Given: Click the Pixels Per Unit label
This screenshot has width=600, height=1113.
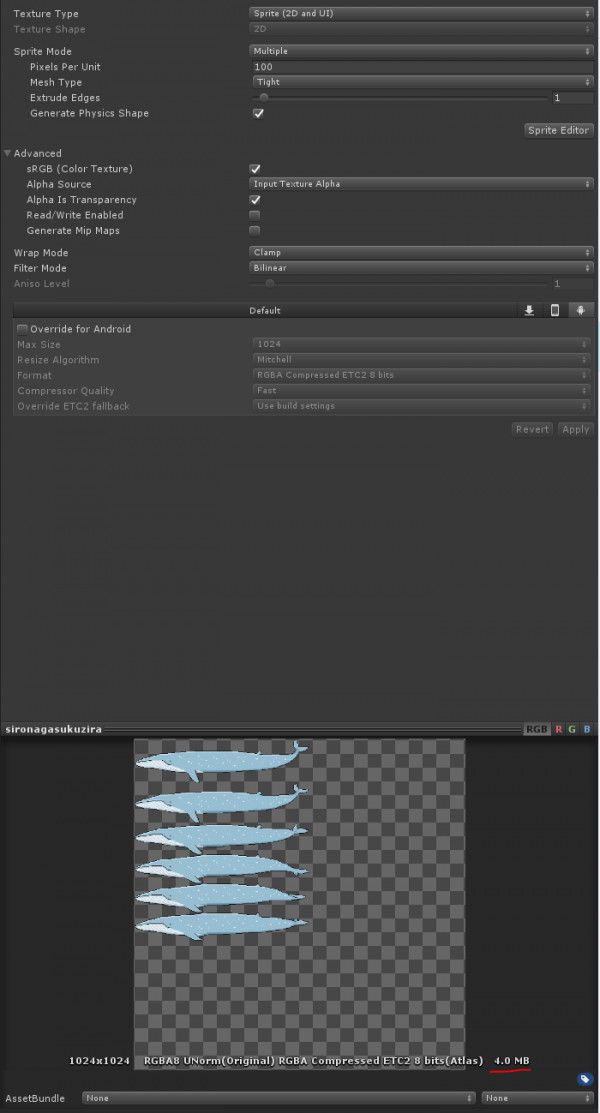Looking at the screenshot, I should click(65, 67).
